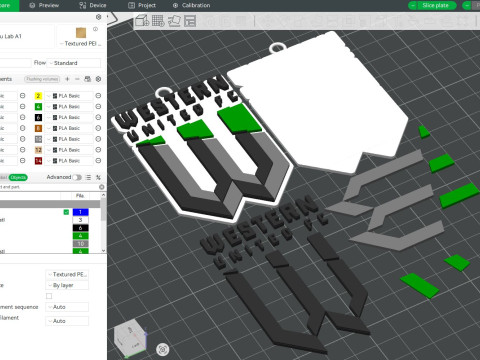Edit preset icon left of yellow swatch 2

(23, 96)
